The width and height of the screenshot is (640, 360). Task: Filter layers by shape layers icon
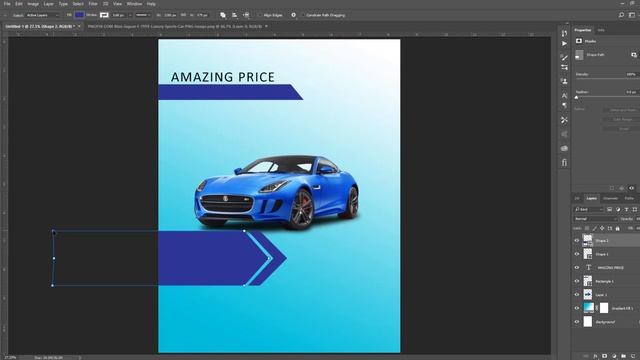coord(635,209)
